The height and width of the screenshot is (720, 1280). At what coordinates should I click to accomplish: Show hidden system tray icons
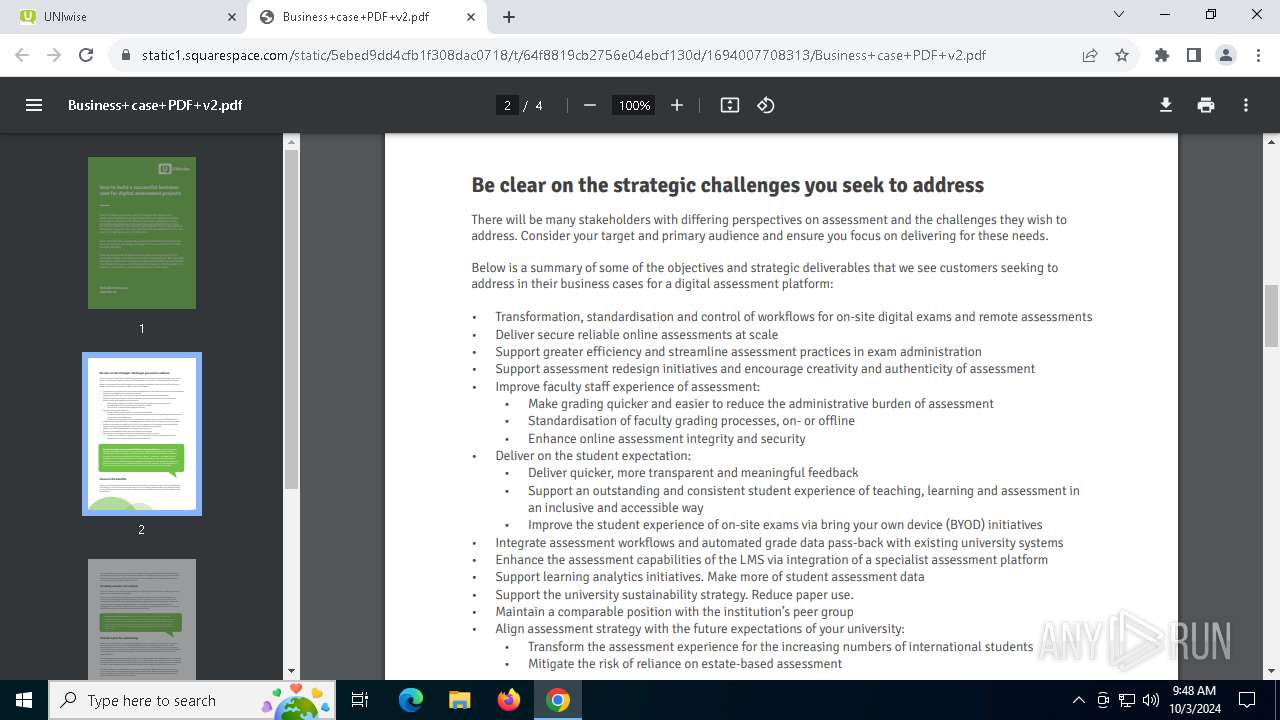[1078, 700]
